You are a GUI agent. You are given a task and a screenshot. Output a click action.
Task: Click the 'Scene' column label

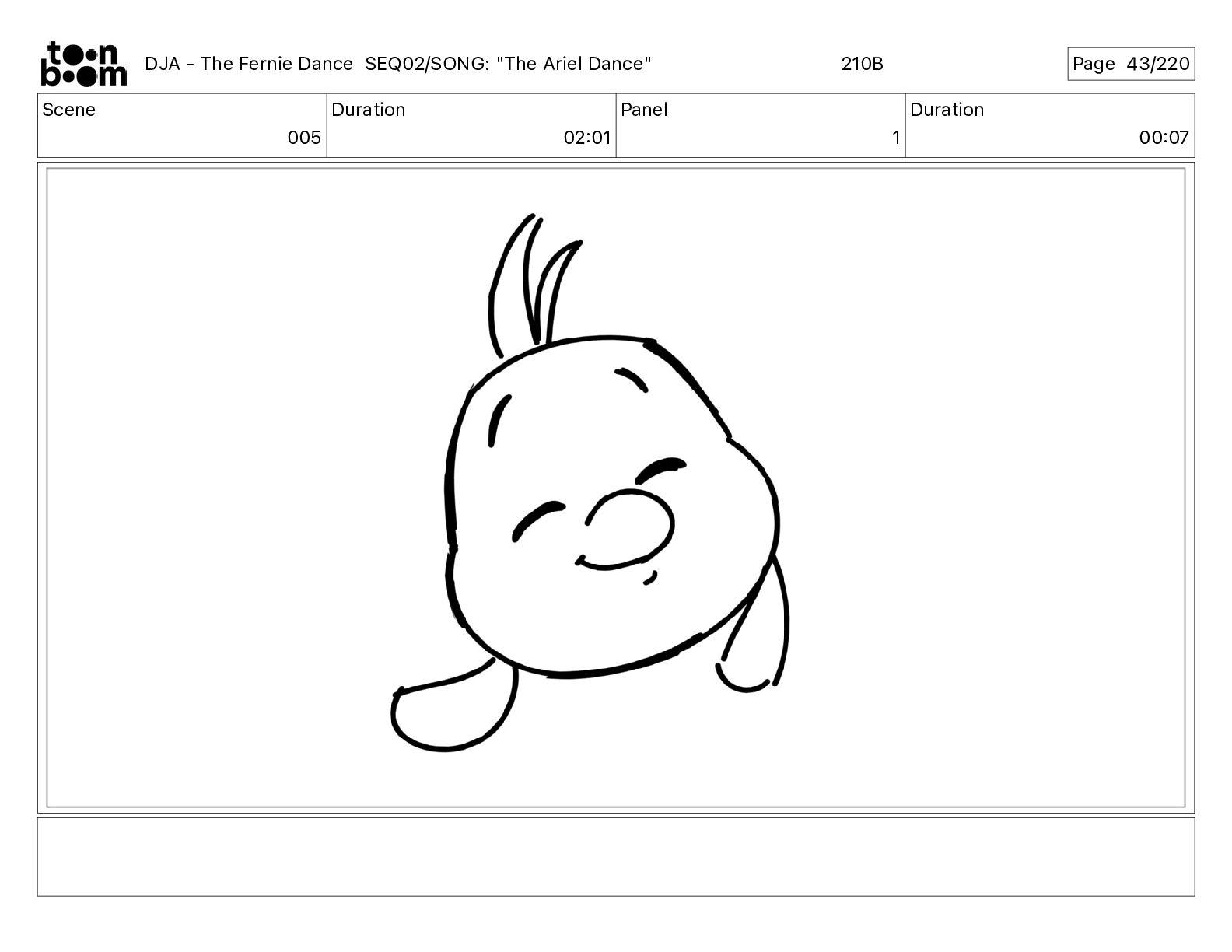(69, 110)
